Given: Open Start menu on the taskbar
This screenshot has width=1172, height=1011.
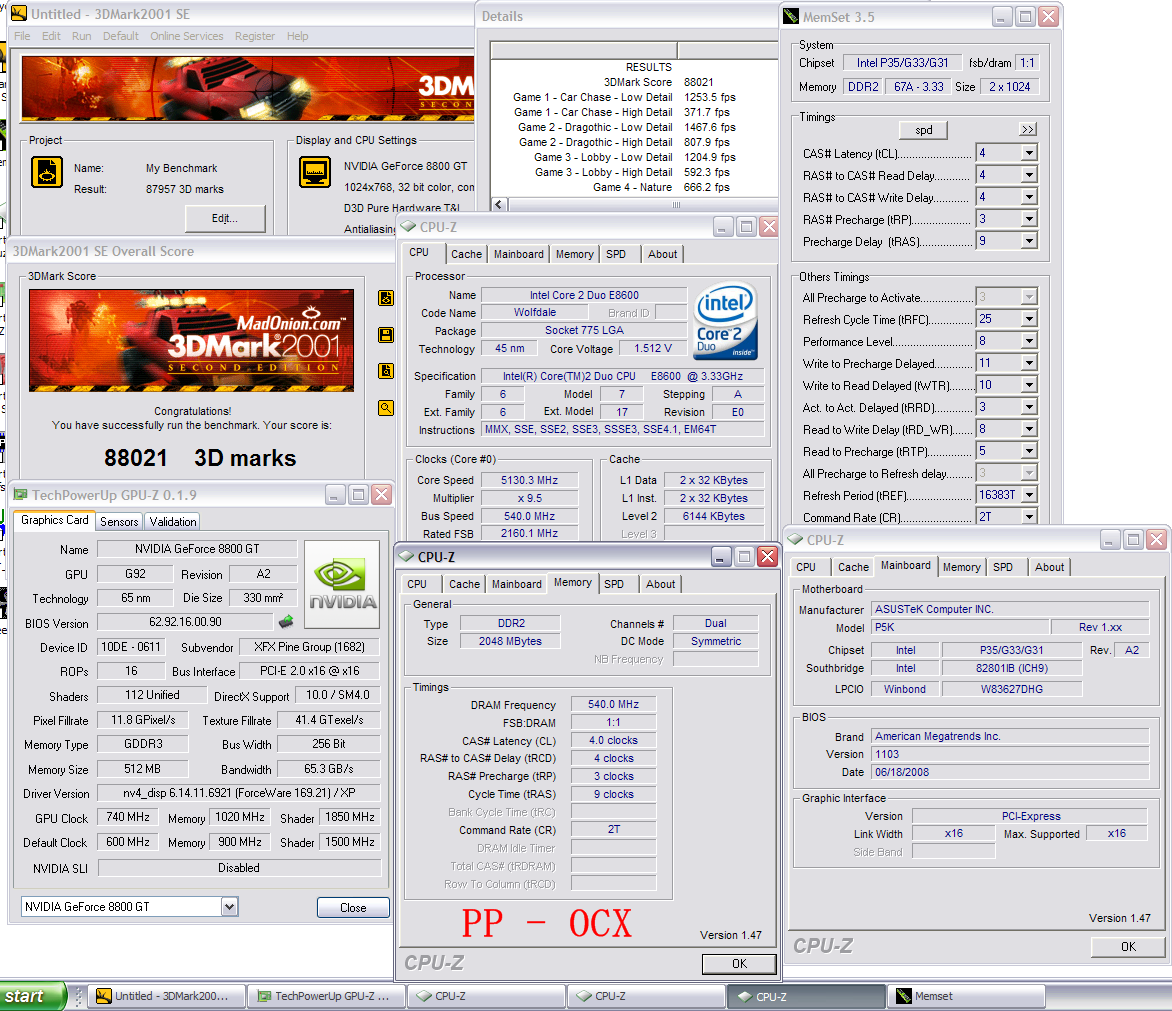Looking at the screenshot, I should [33, 996].
